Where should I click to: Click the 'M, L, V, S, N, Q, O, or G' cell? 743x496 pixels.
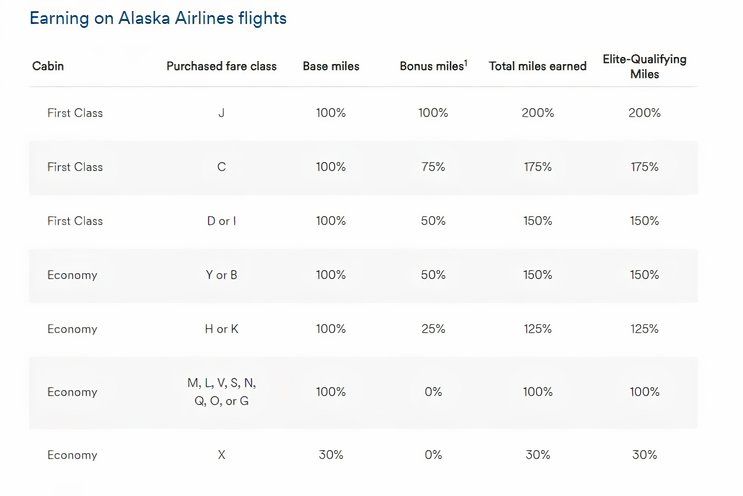(x=221, y=392)
